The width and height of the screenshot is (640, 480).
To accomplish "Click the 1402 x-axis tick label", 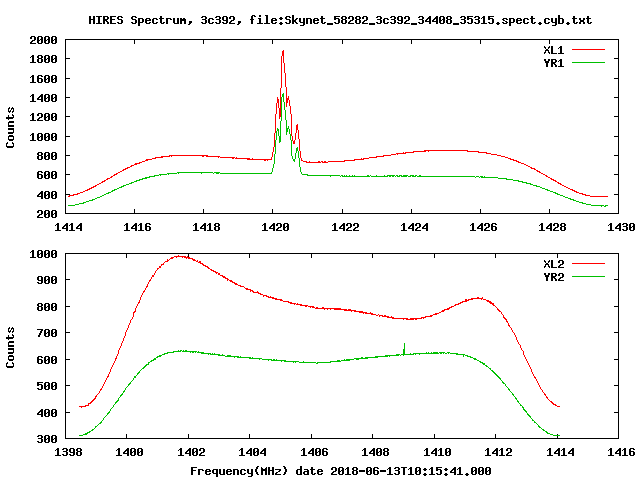I will tap(191, 452).
